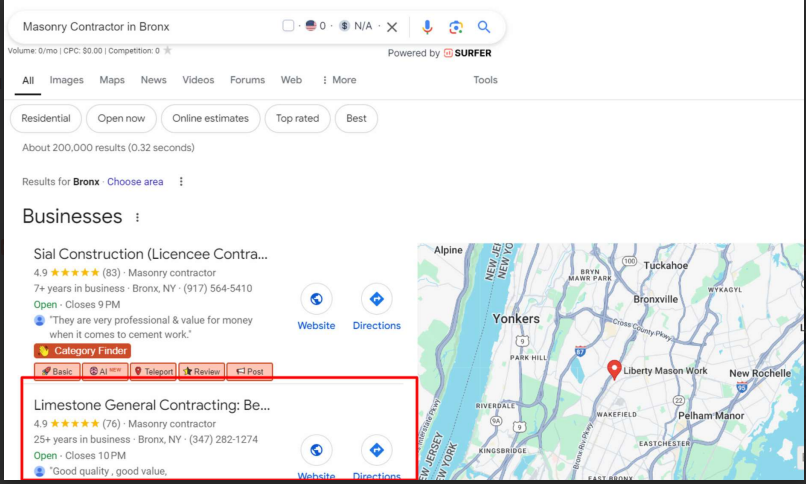
Task: Expand the More search options menu
Action: [x=339, y=80]
